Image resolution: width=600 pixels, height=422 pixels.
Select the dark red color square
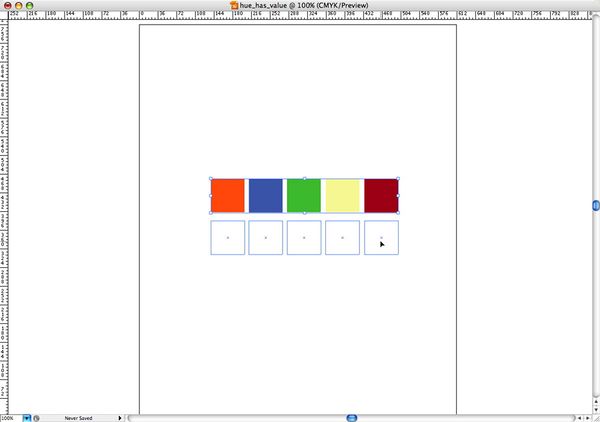(x=381, y=195)
